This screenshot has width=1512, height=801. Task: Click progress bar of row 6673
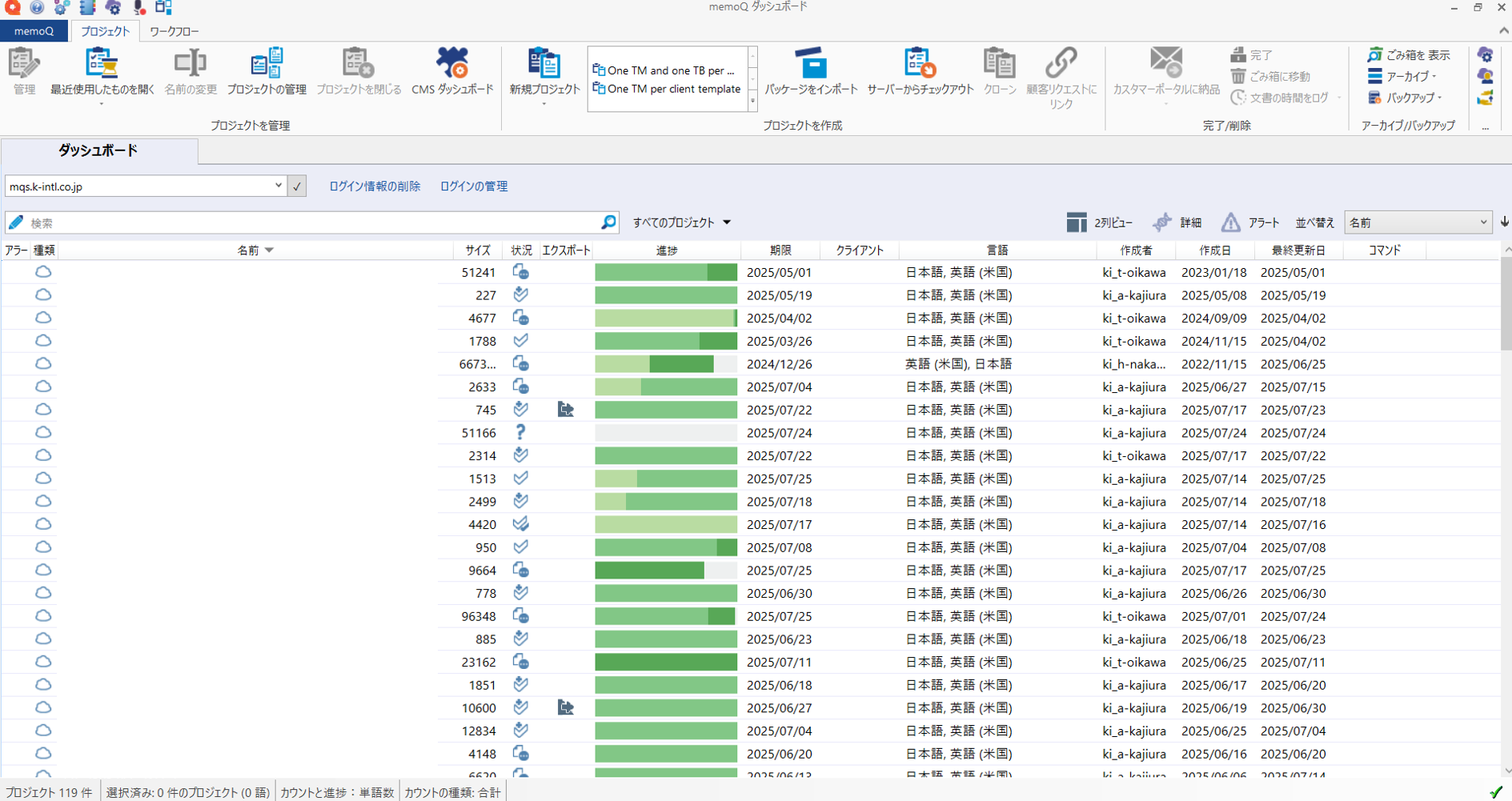[666, 364]
